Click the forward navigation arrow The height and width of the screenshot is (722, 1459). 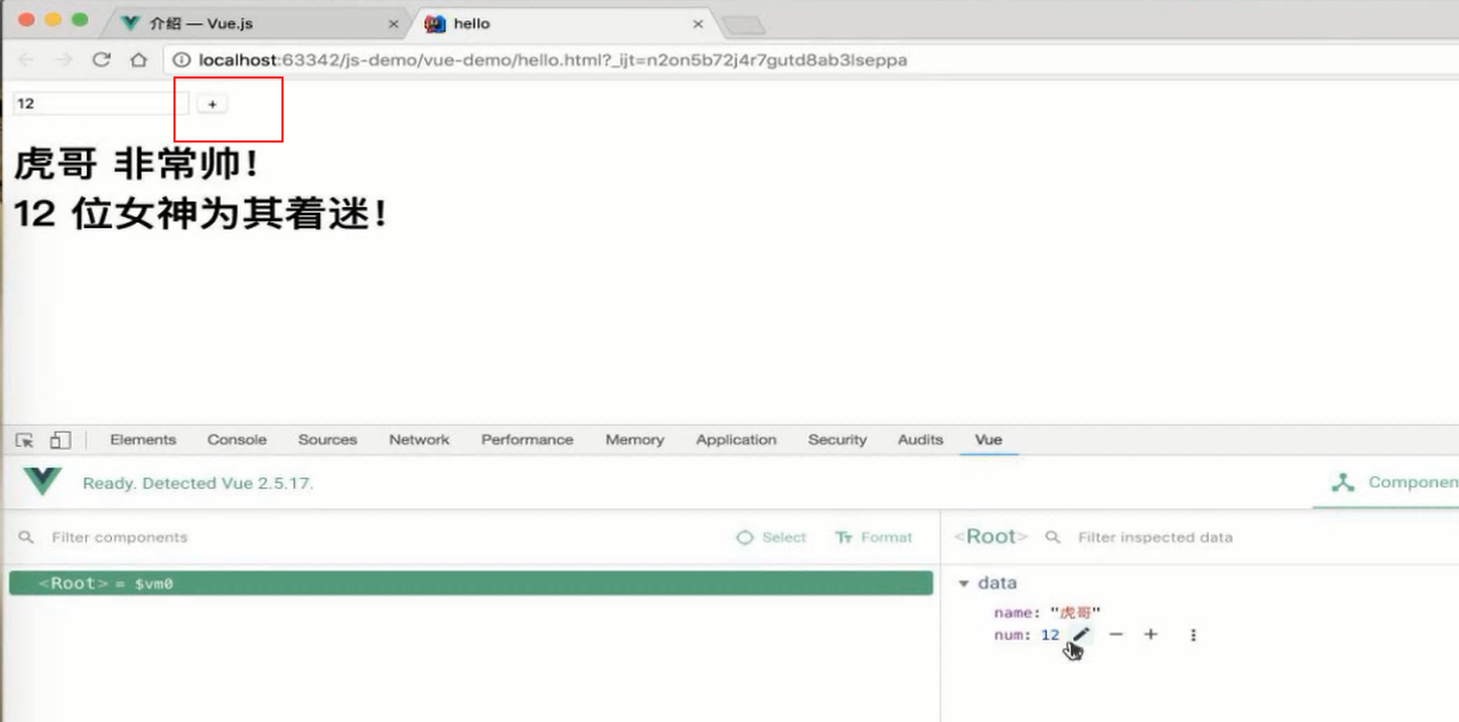63,60
